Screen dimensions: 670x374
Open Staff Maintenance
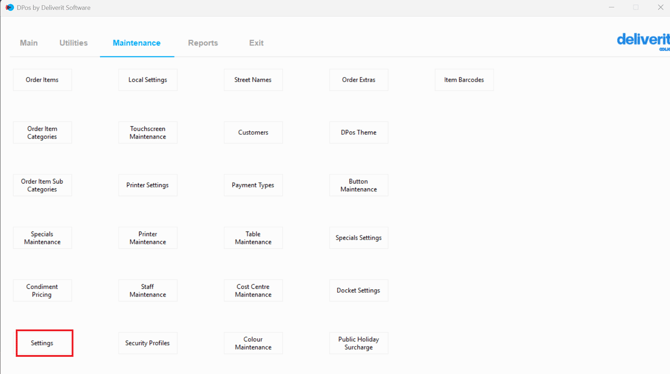click(x=148, y=291)
